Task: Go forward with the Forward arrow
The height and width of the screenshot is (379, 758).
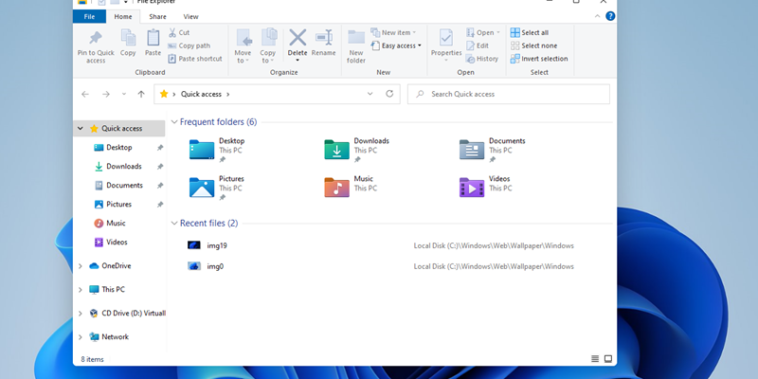Action: [106, 94]
